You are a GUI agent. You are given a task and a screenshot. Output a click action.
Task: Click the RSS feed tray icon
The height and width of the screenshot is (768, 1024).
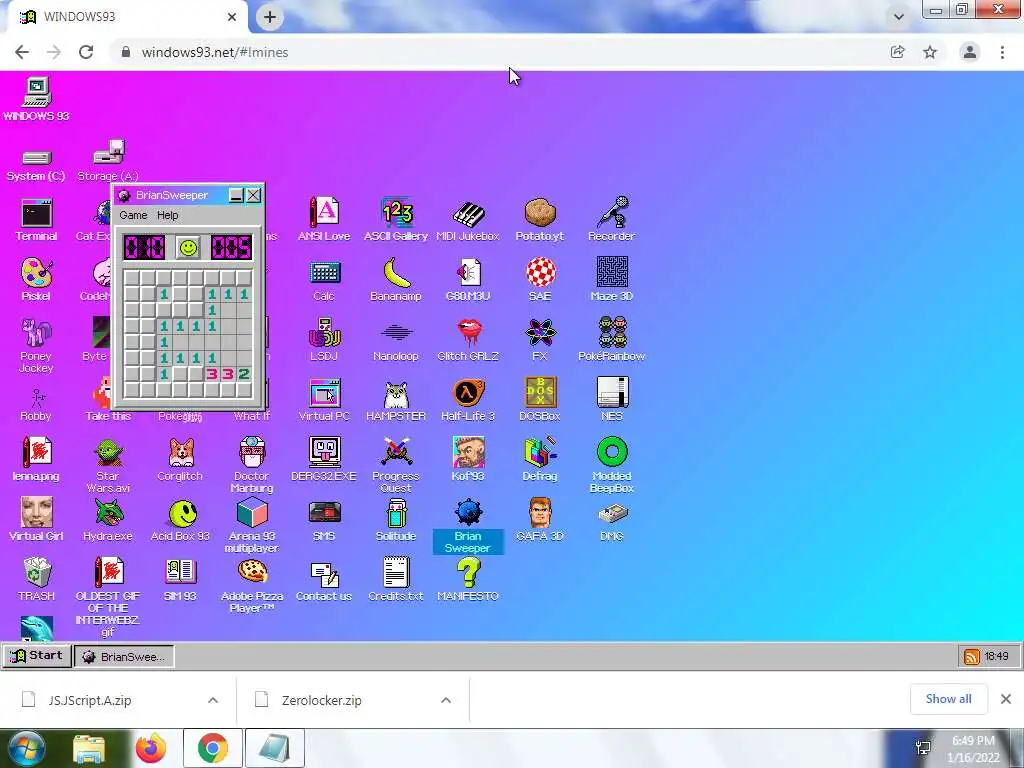972,656
